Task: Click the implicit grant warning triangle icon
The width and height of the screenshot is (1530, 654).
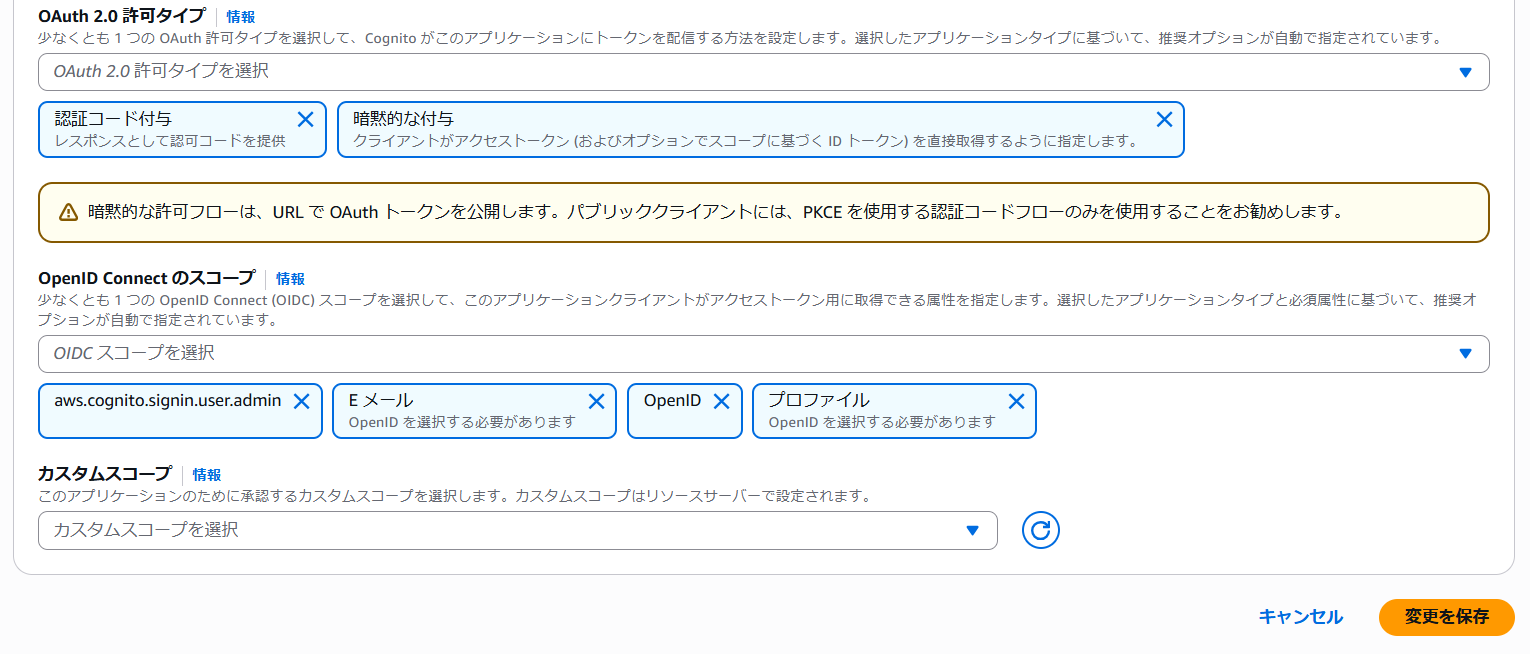Action: (68, 212)
